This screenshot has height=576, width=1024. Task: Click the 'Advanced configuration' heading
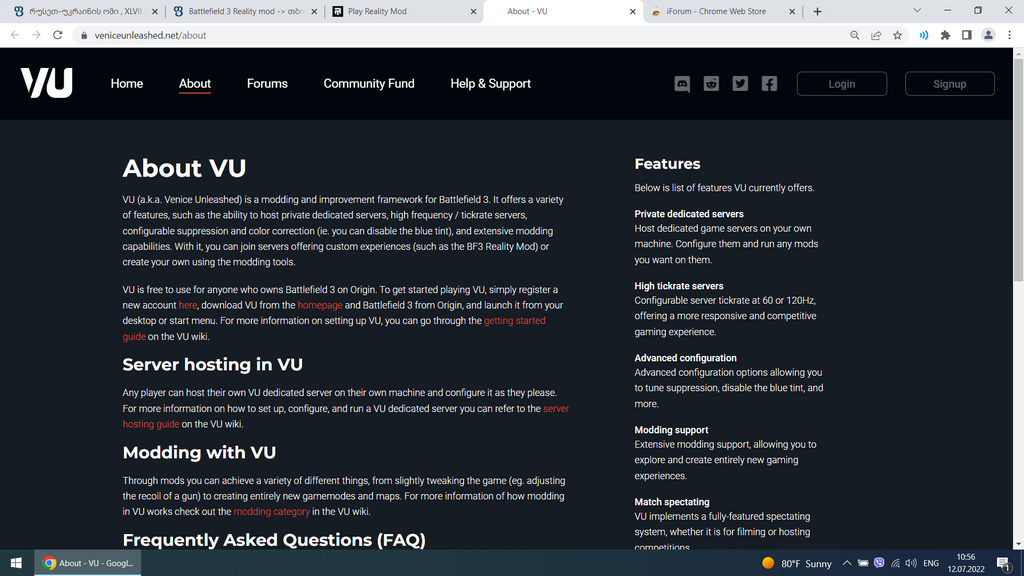click(685, 357)
